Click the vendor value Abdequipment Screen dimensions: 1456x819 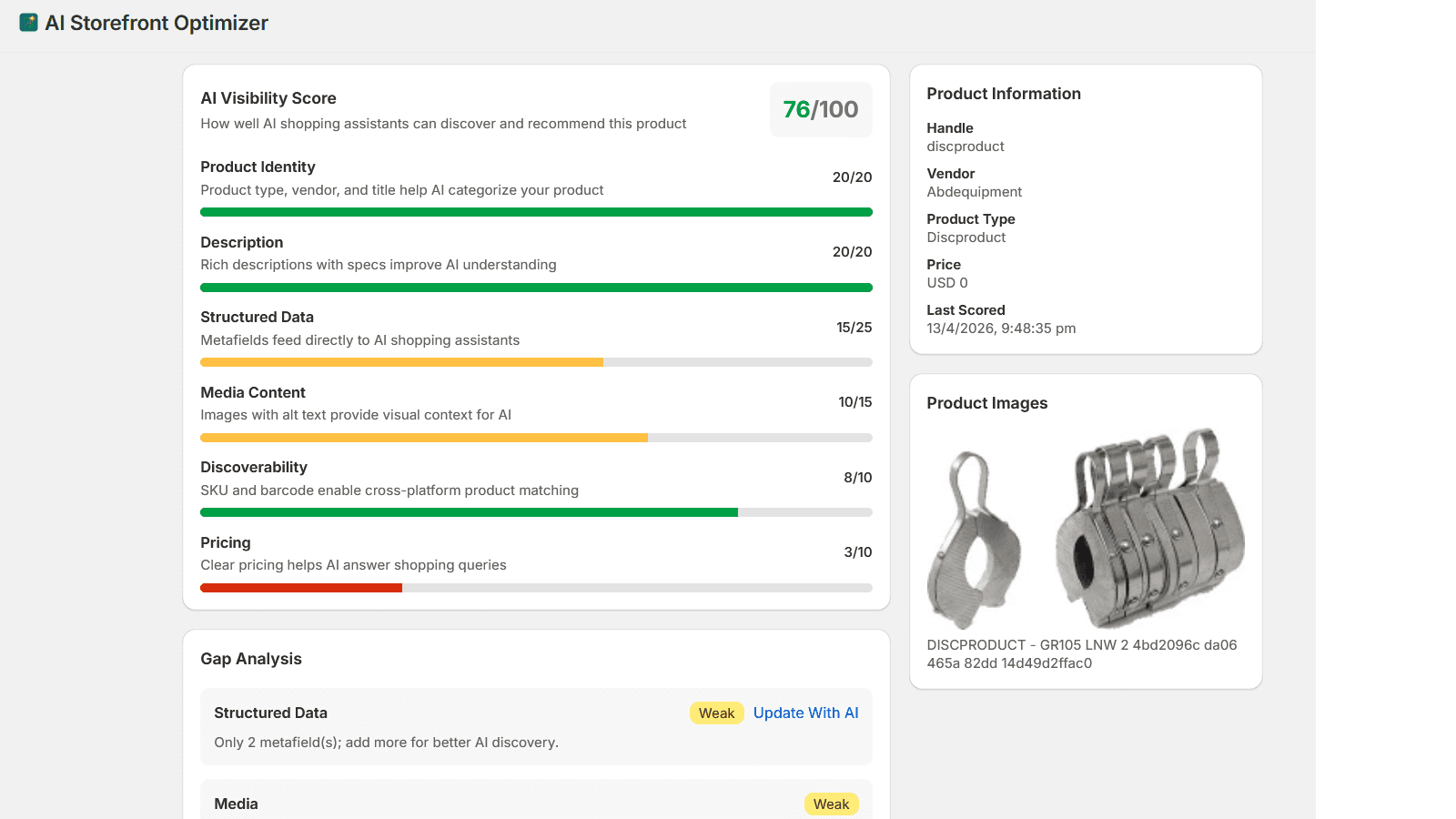(x=975, y=192)
